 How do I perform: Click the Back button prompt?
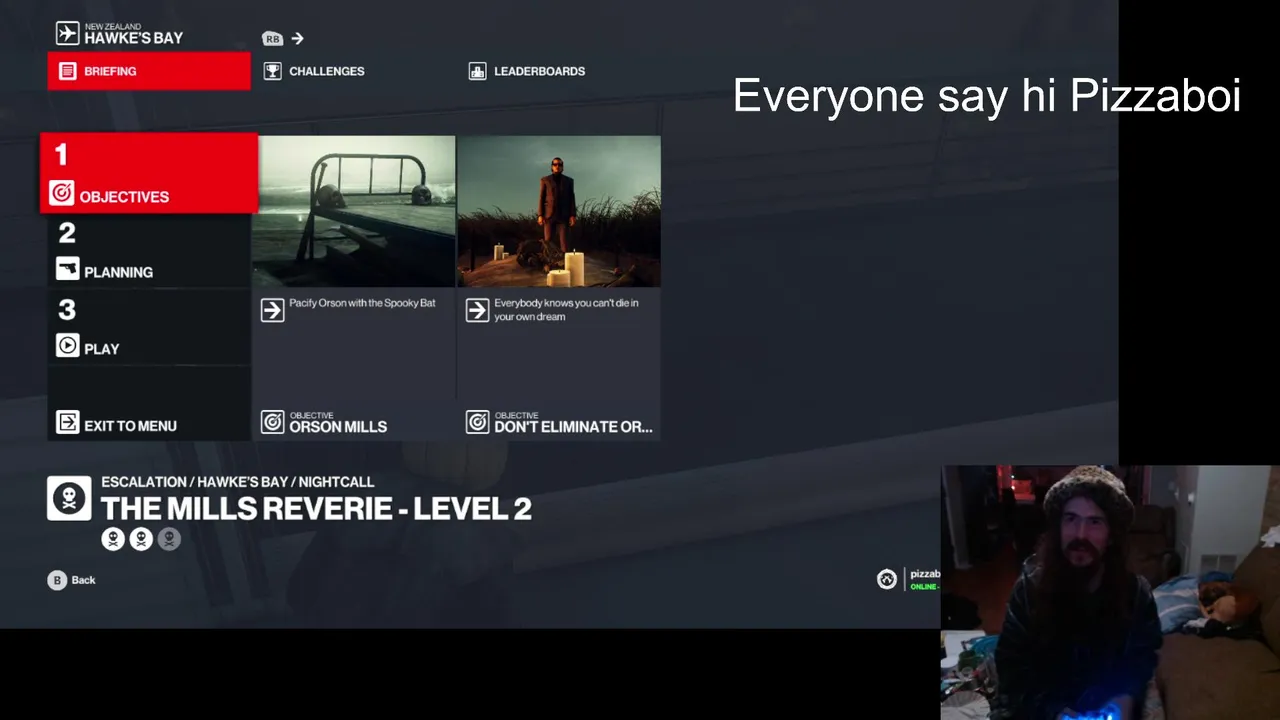tap(71, 580)
